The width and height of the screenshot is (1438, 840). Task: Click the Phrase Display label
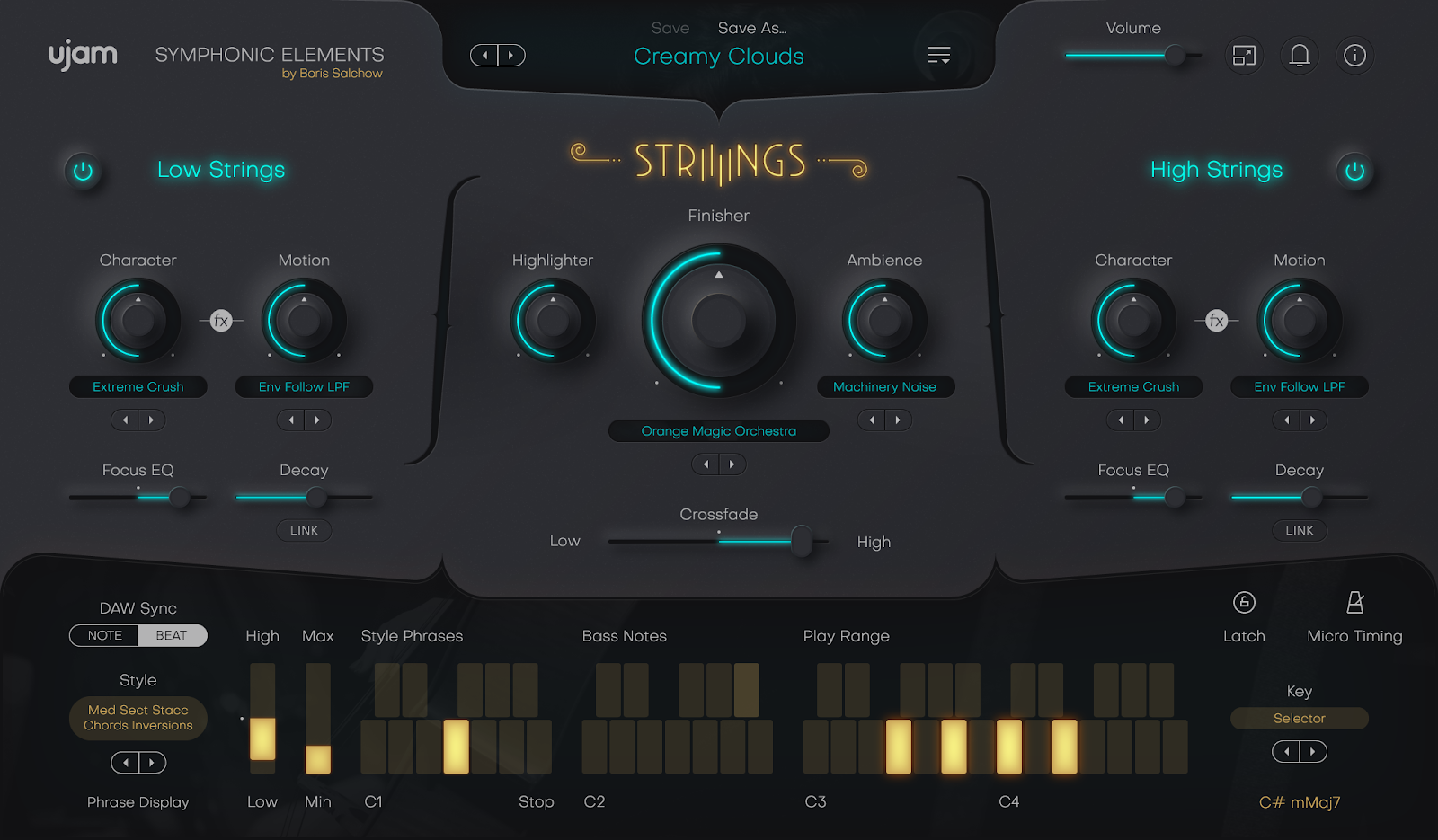pyautogui.click(x=138, y=801)
